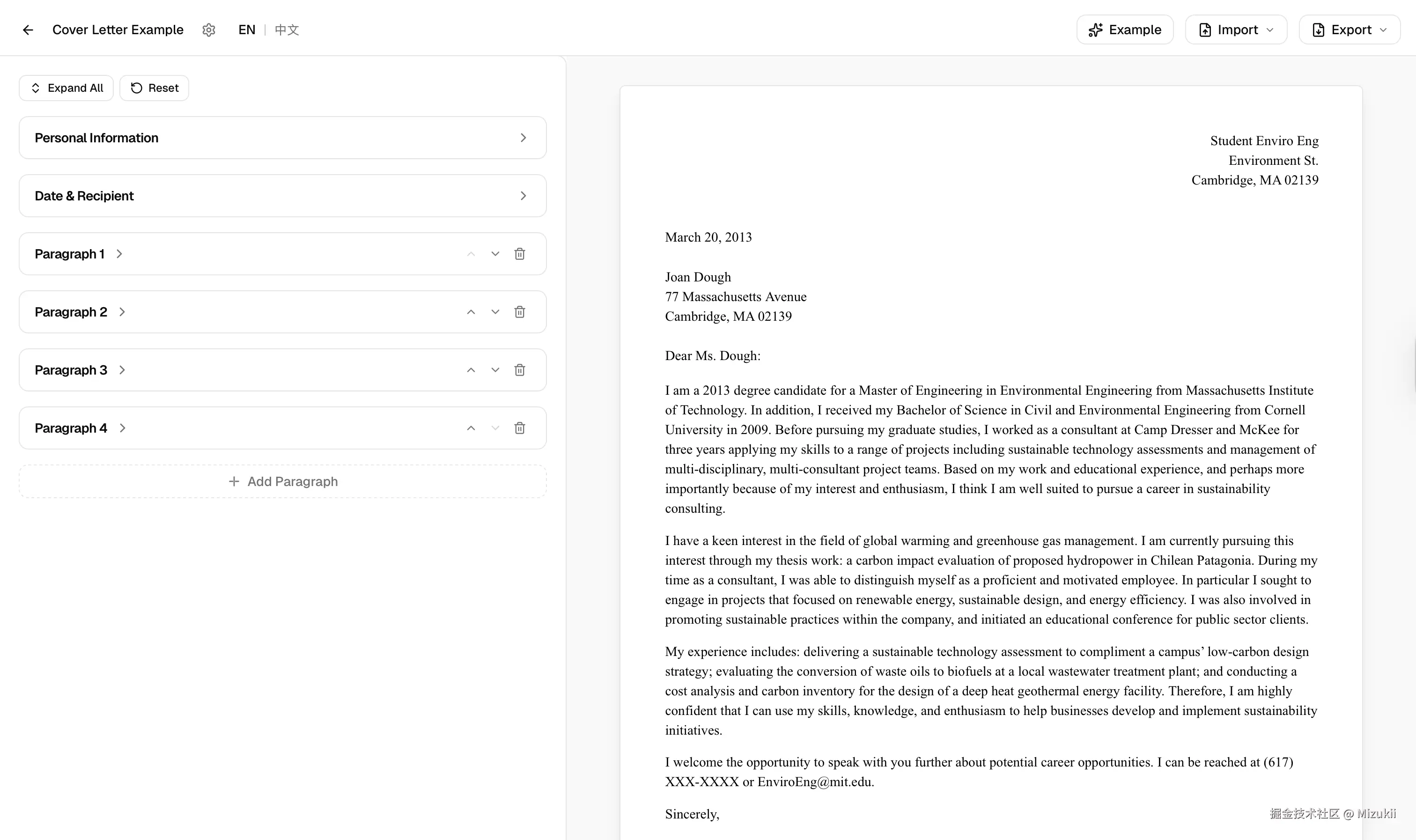Move Paragraph 2 up
Screen dimensions: 1416x840
pos(471,312)
